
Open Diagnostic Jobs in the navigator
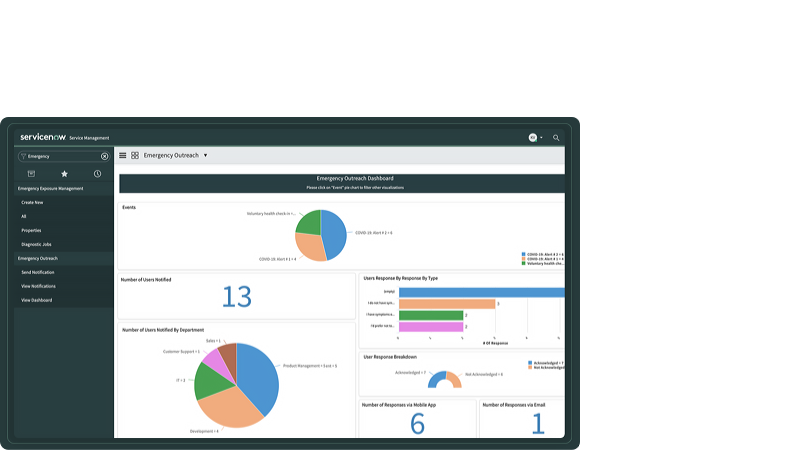(36, 244)
